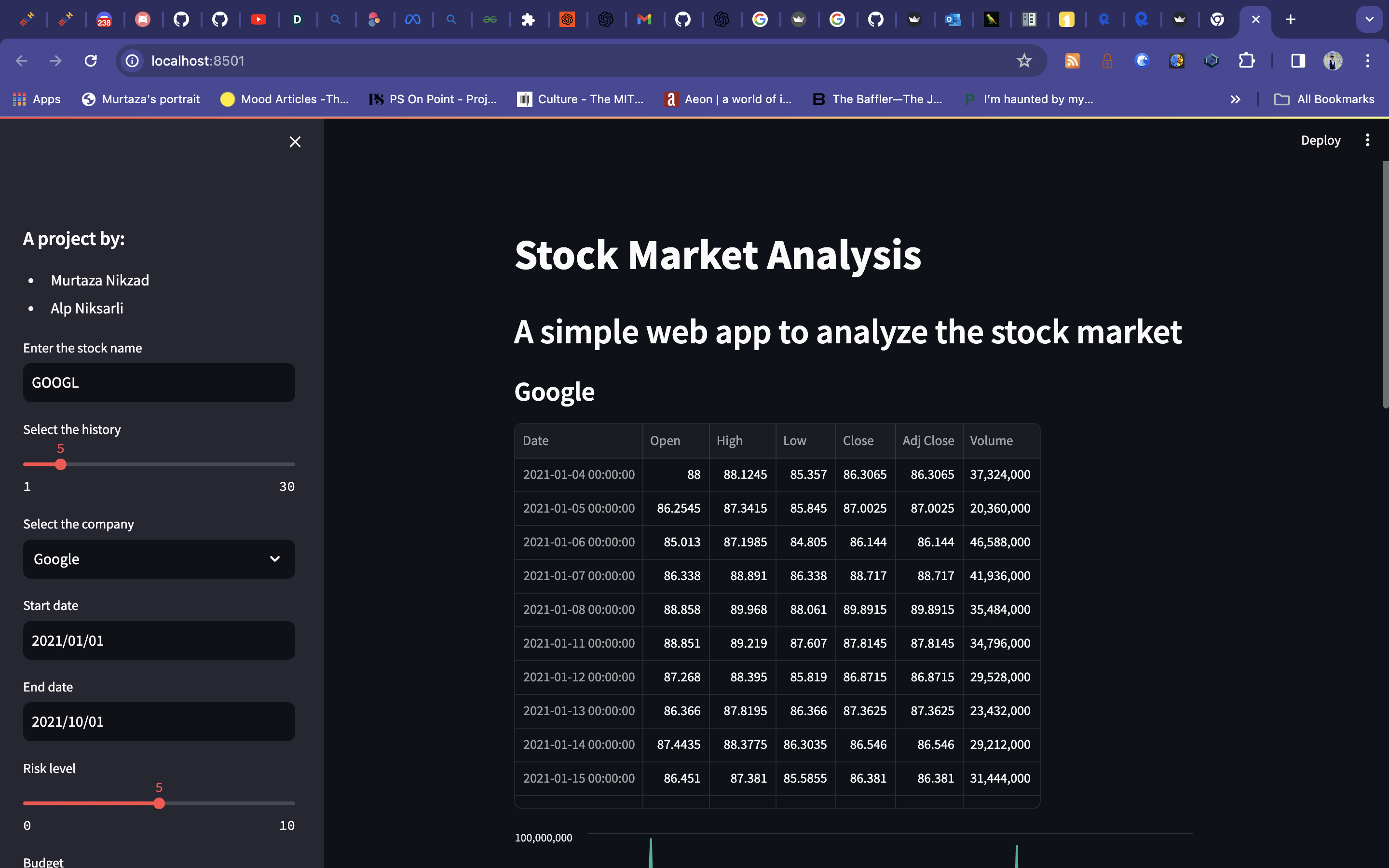This screenshot has height=868, width=1389.
Task: Switch to the Gmail browser tab
Action: (644, 19)
